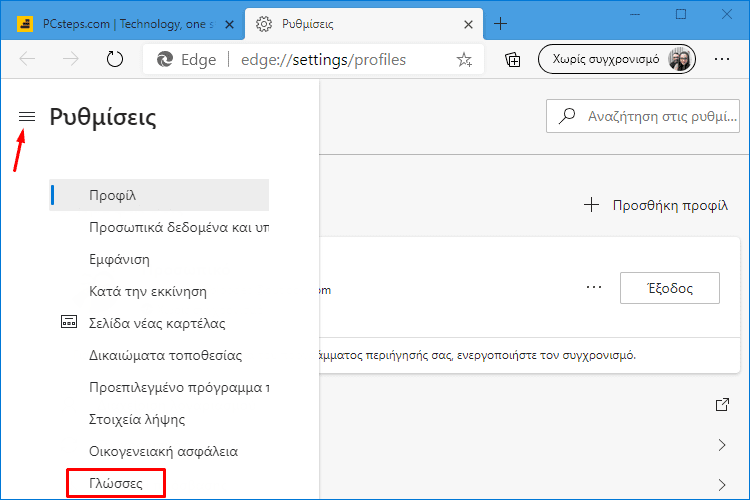
Task: Open profile more options ellipsis
Action: point(594,288)
